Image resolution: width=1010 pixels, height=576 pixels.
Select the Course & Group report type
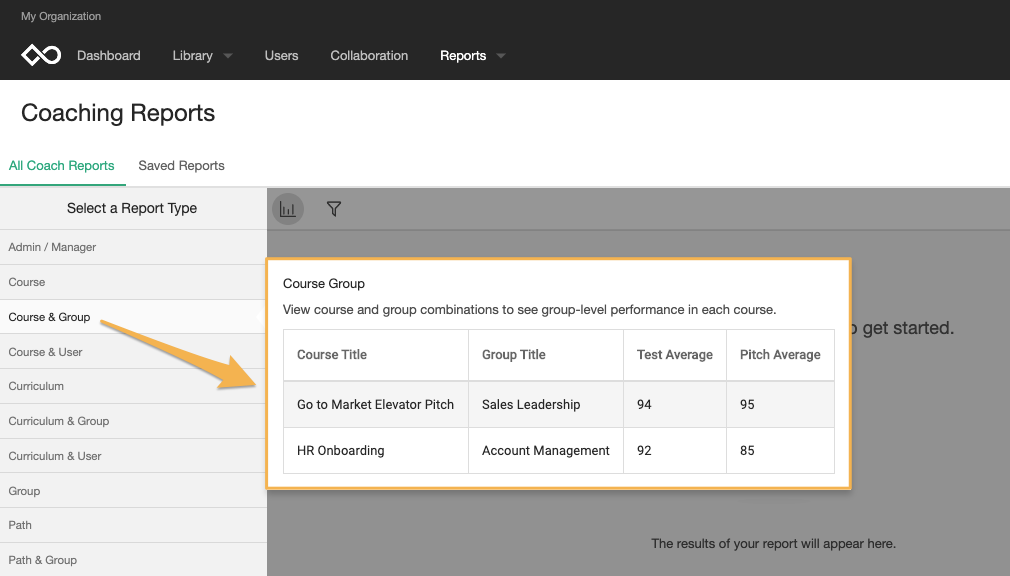point(133,317)
